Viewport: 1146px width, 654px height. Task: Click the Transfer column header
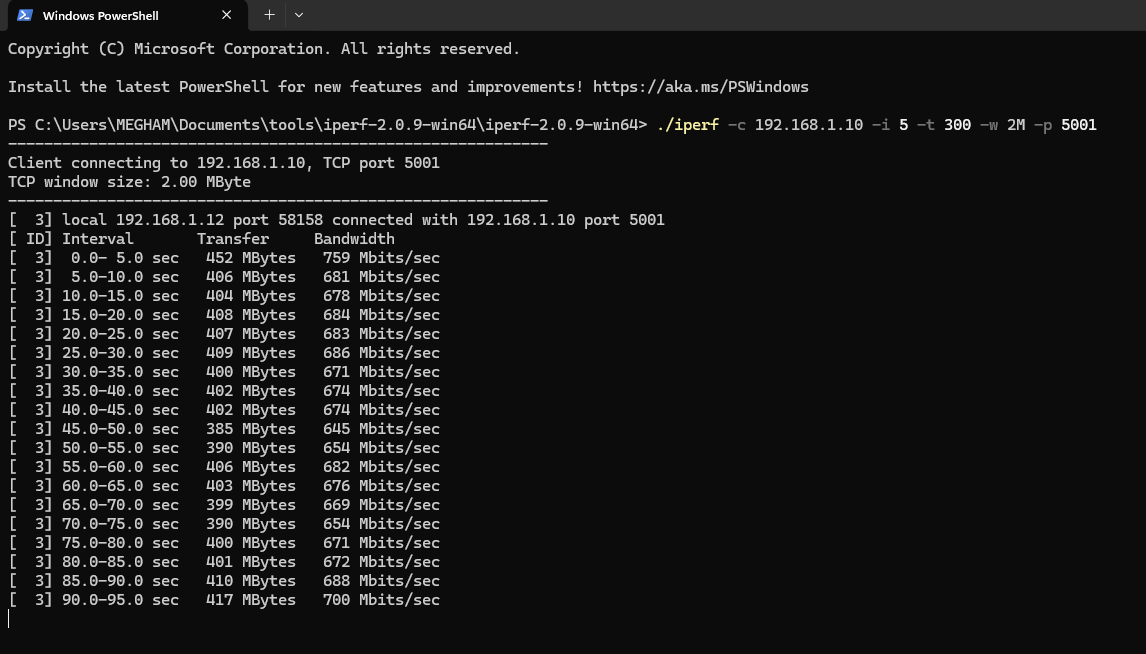tap(233, 239)
